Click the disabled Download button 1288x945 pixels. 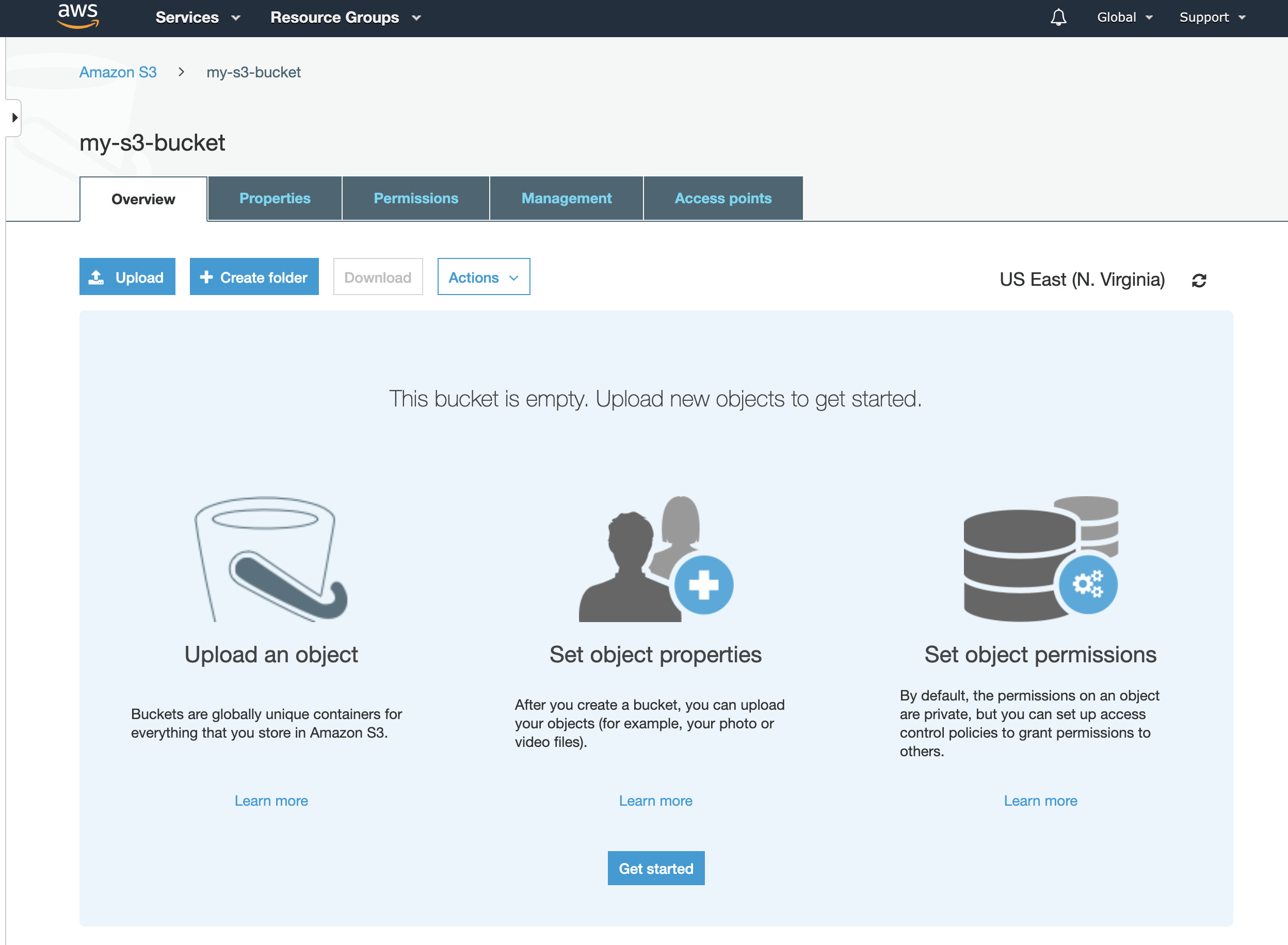point(378,277)
